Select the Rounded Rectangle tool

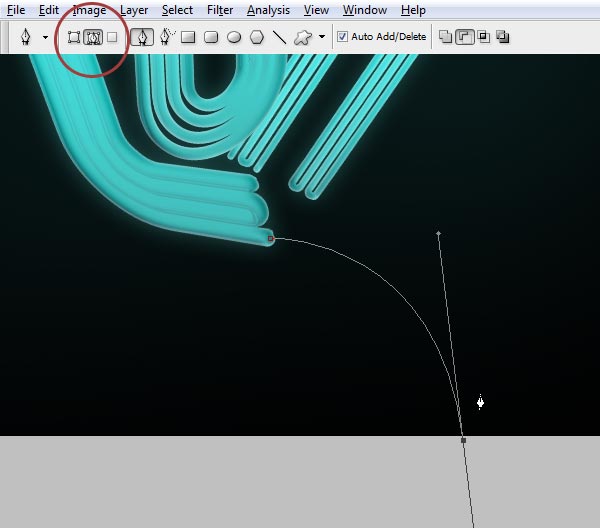211,37
